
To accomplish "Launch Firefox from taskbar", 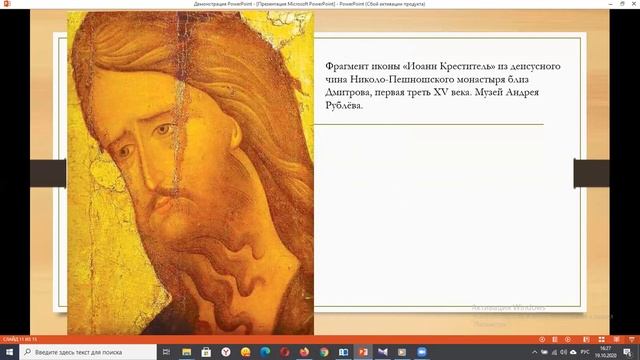I will point(304,352).
